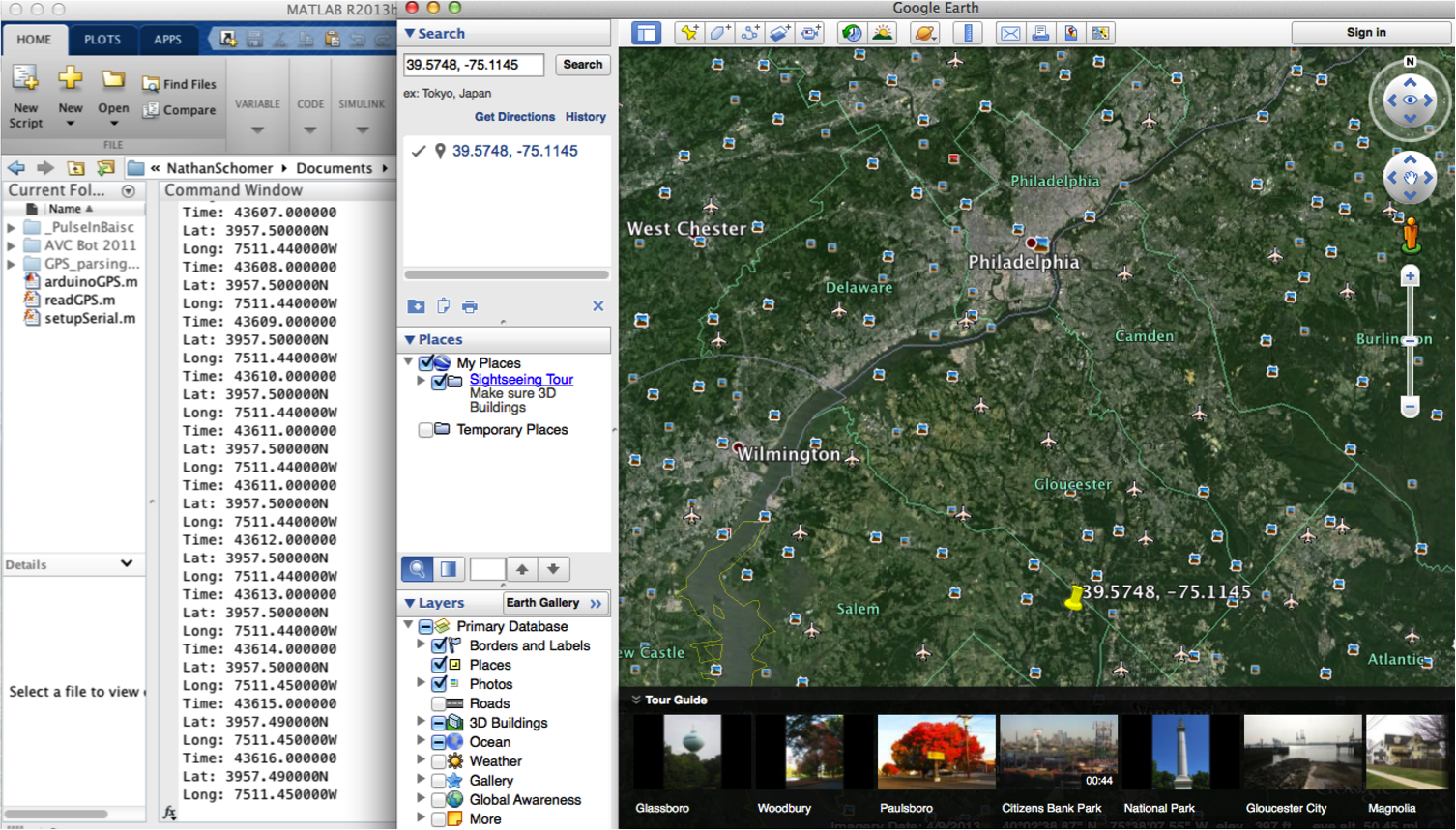Uncheck the Places layer checkbox
This screenshot has height=830, width=1456.
coord(439,665)
